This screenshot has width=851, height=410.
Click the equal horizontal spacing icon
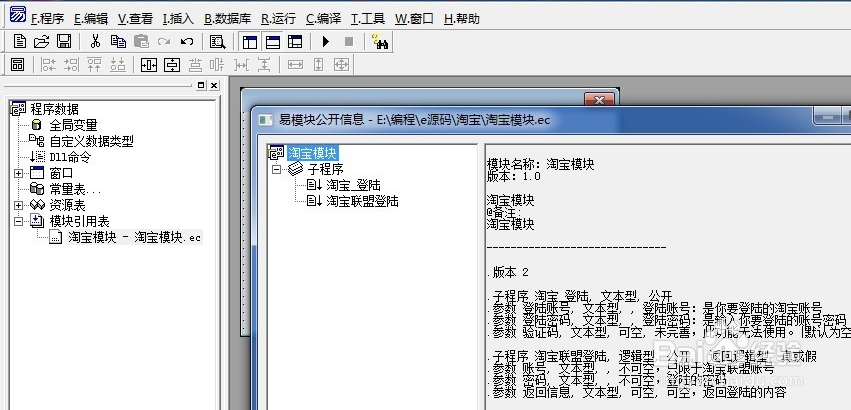[241, 65]
